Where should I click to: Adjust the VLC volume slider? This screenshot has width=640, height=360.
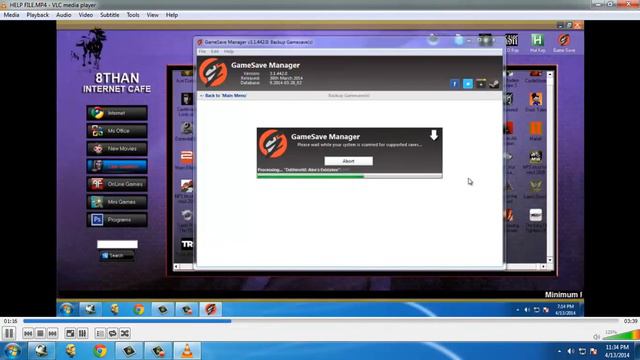(621, 335)
